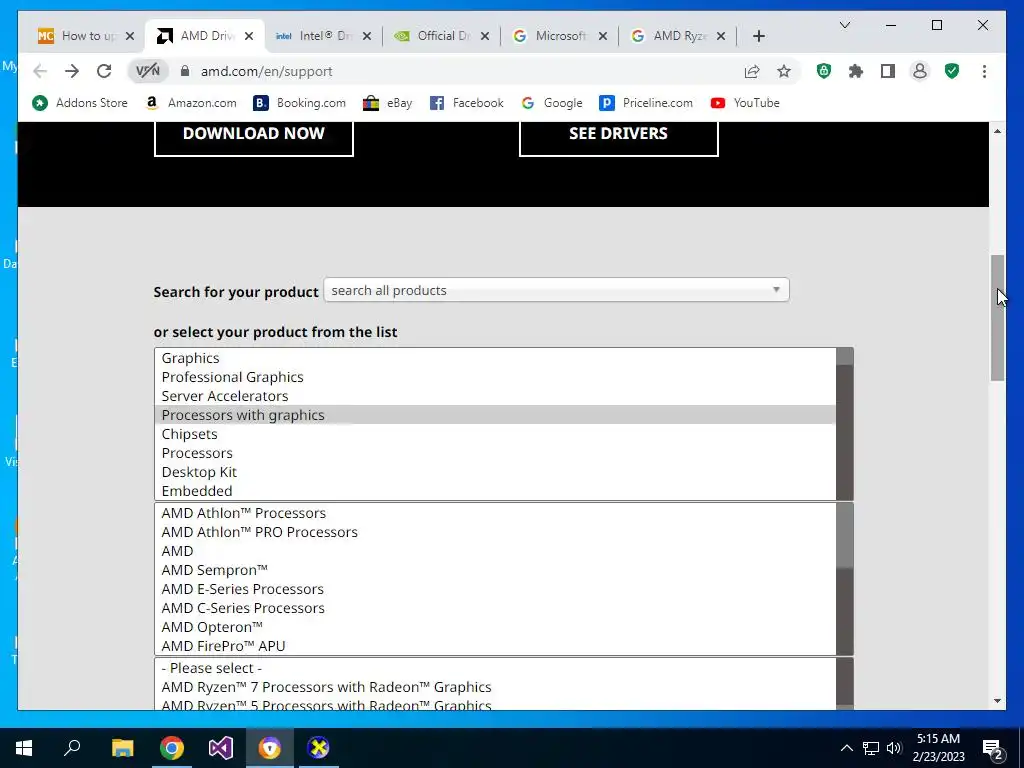Click the address bar URL field

coord(457,71)
